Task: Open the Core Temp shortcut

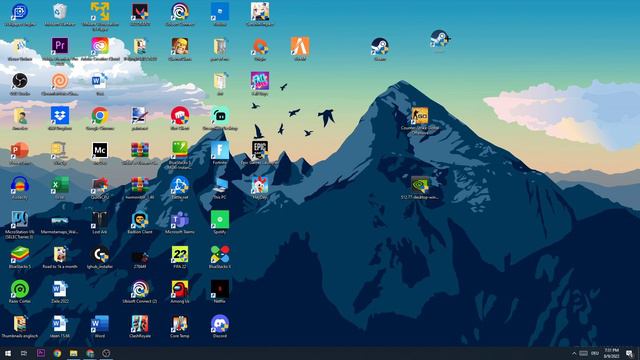Action: (180, 324)
